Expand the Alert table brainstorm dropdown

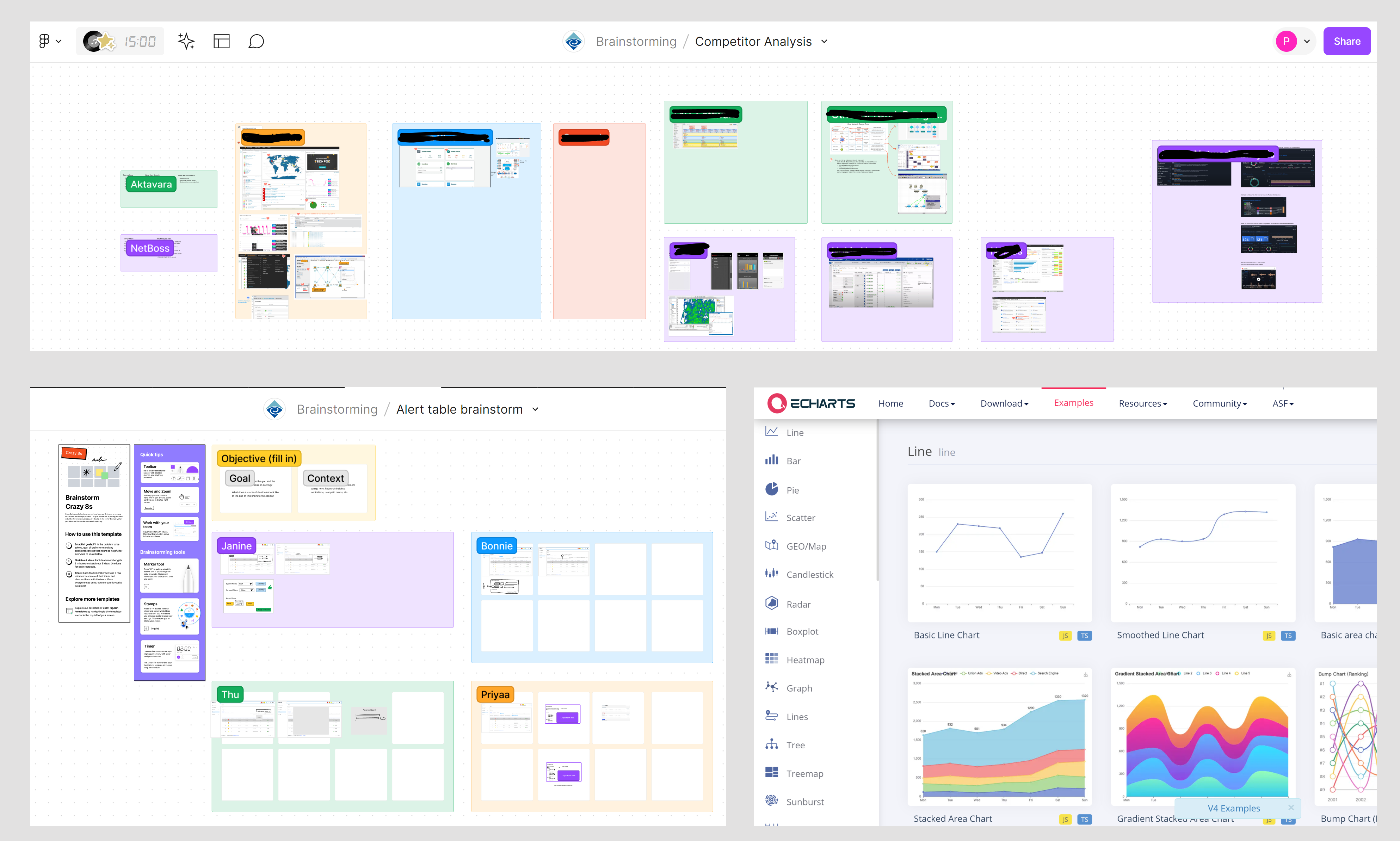pos(535,409)
